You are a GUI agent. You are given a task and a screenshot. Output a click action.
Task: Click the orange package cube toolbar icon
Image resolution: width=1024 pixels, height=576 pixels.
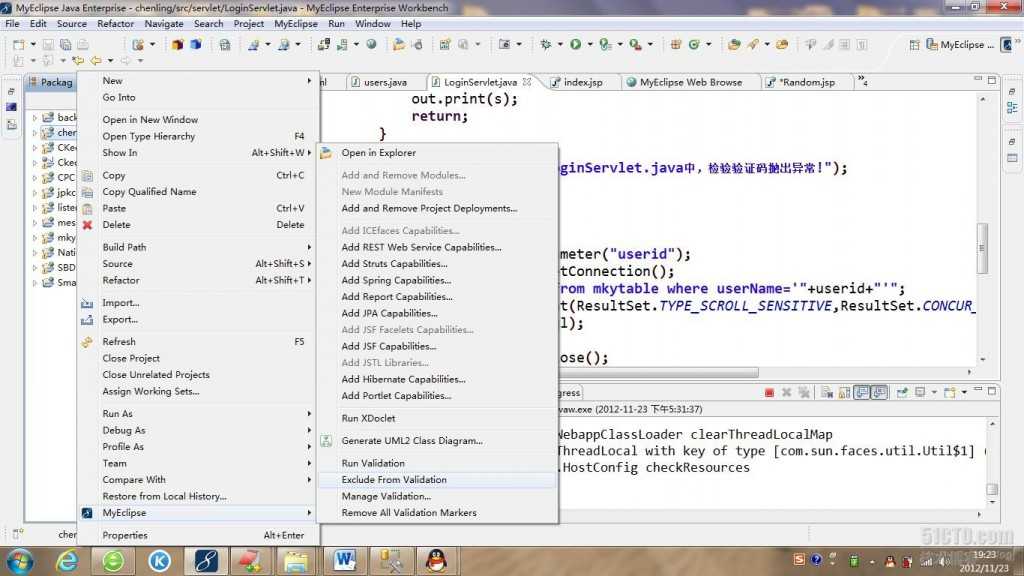tap(178, 44)
